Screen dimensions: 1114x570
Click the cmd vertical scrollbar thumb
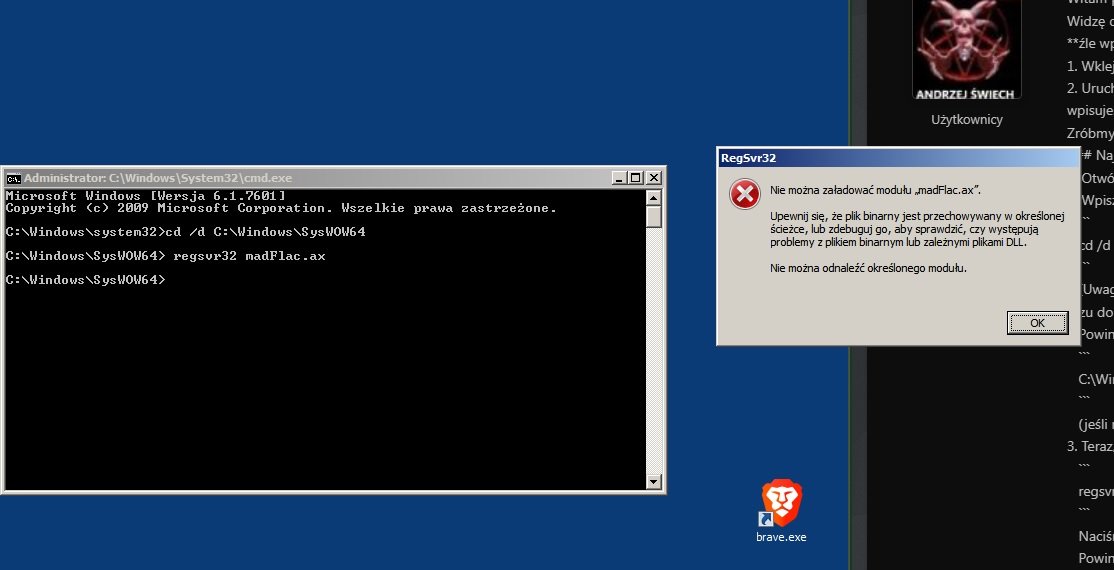pos(654,216)
